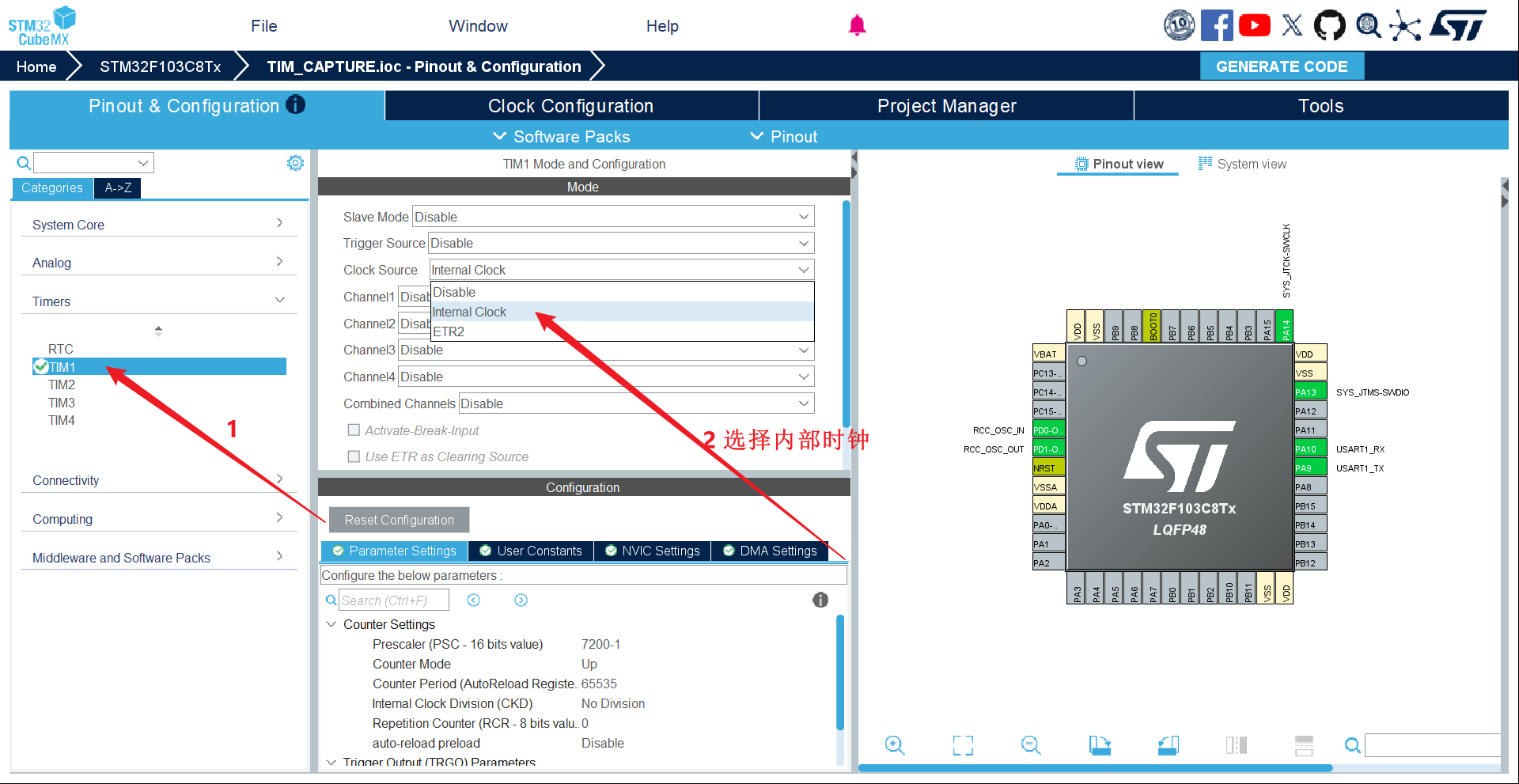Open the Trigger Source dropdown
The image size is (1519, 784).
pyautogui.click(x=621, y=243)
